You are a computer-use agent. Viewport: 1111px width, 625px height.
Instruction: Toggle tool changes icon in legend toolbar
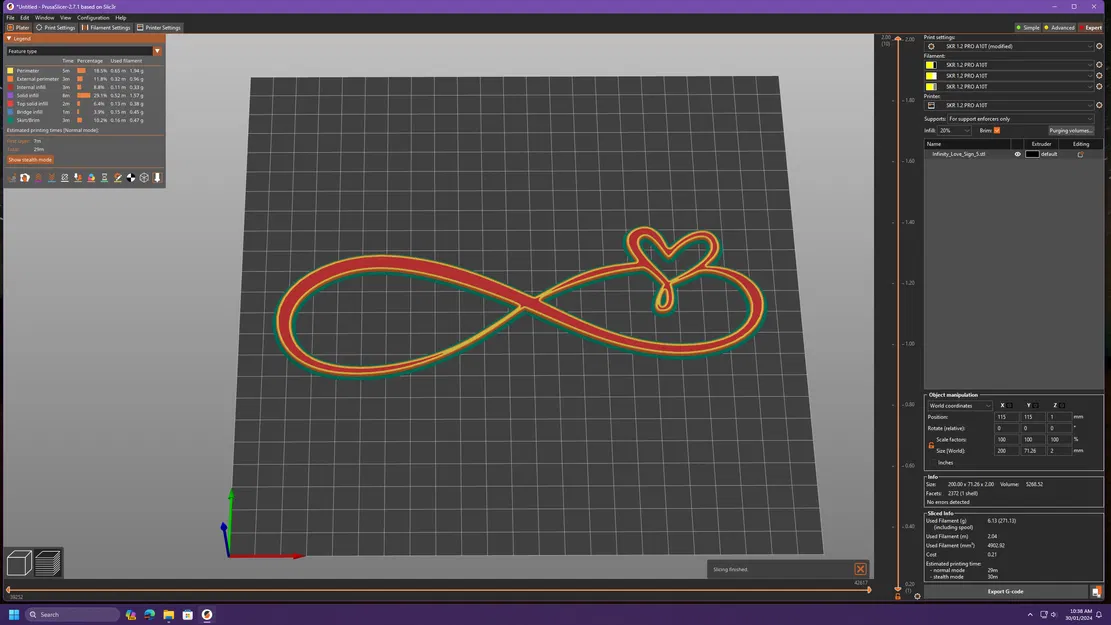78,178
